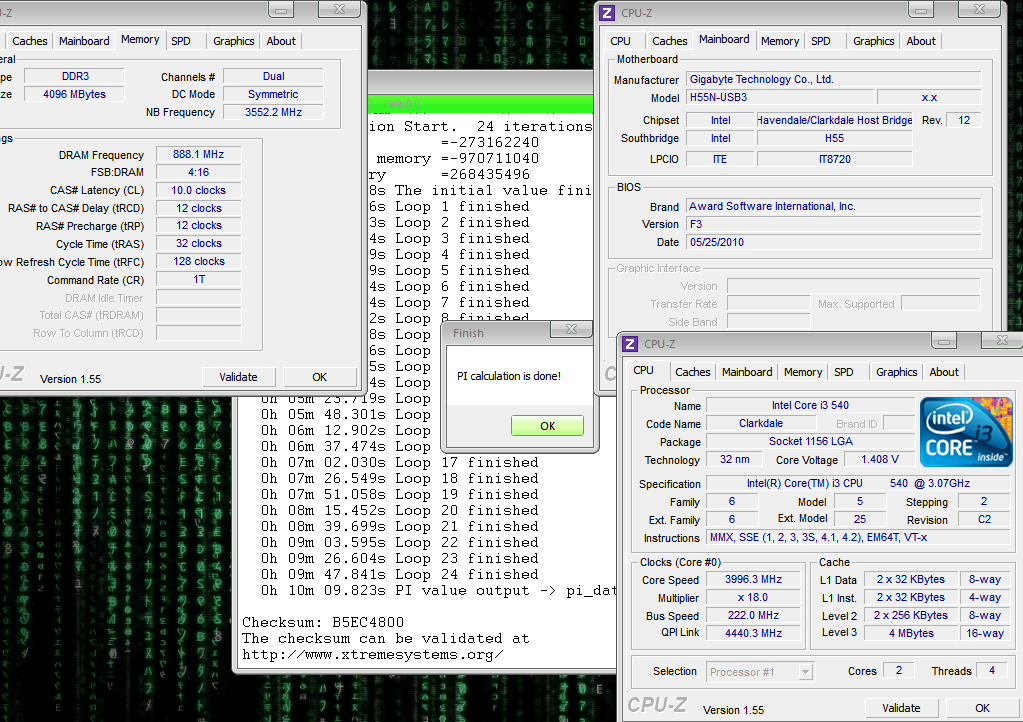Viewport: 1023px width, 722px height.
Task: Click the Help menu in Super PI window
Action: (x=402, y=104)
